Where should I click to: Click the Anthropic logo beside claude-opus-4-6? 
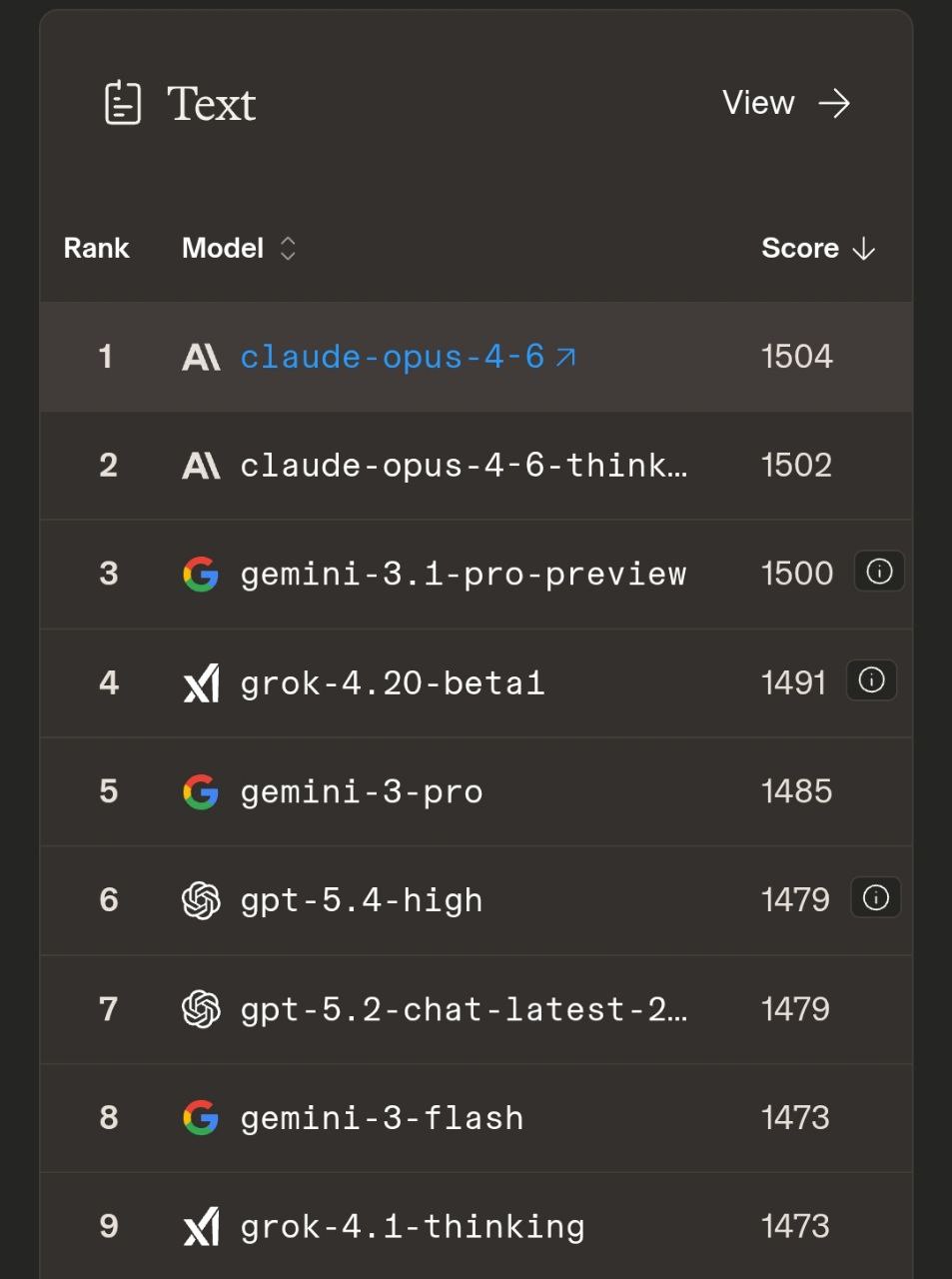click(x=201, y=357)
